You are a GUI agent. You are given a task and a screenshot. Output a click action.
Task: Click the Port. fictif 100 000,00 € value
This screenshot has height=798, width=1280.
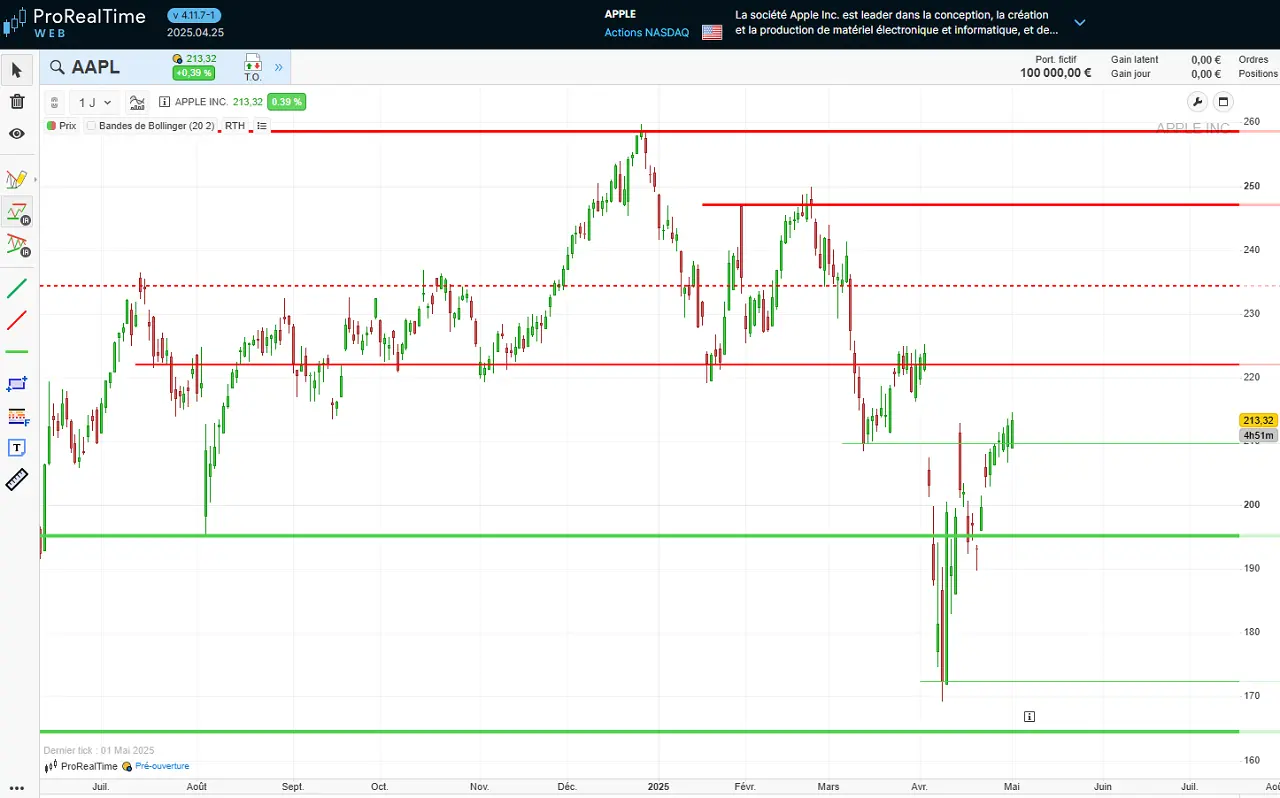(1056, 73)
